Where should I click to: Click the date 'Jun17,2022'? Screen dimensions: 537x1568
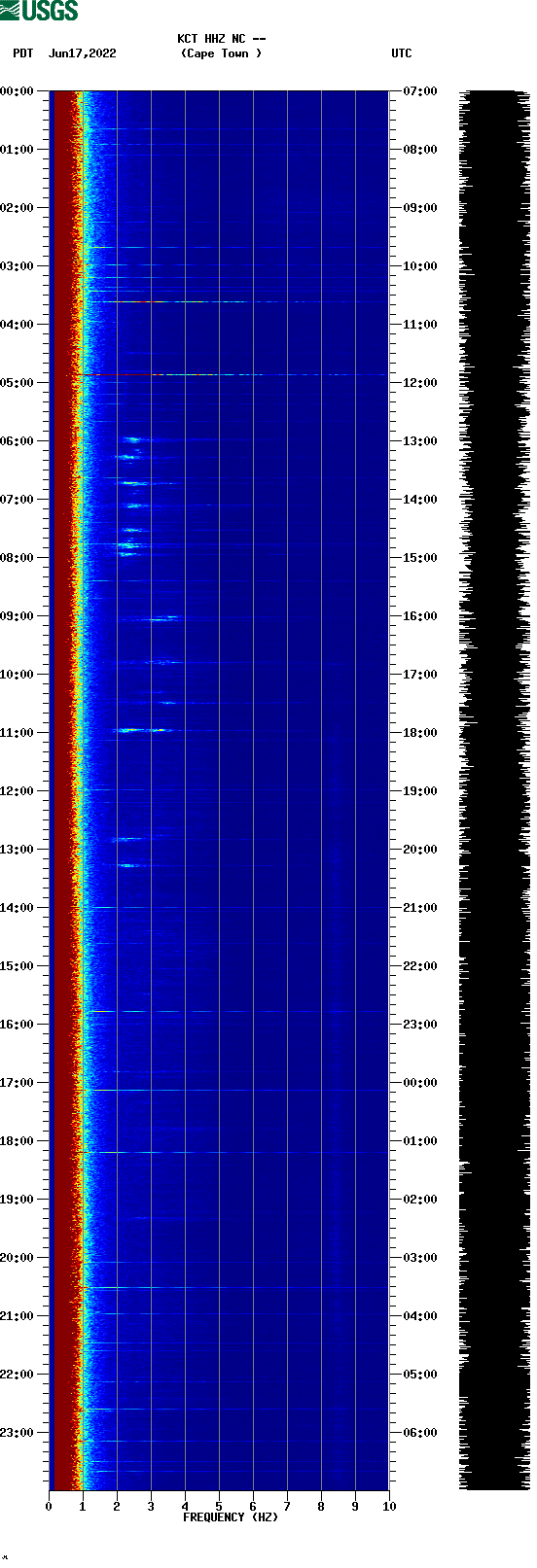click(x=83, y=53)
